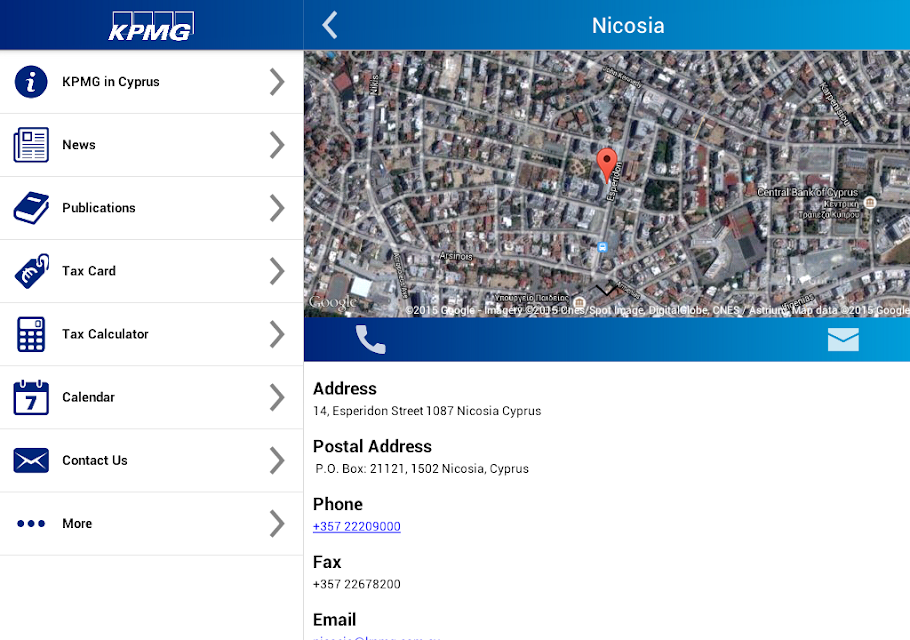
Task: Tap the red location pin on map
Action: 606,165
